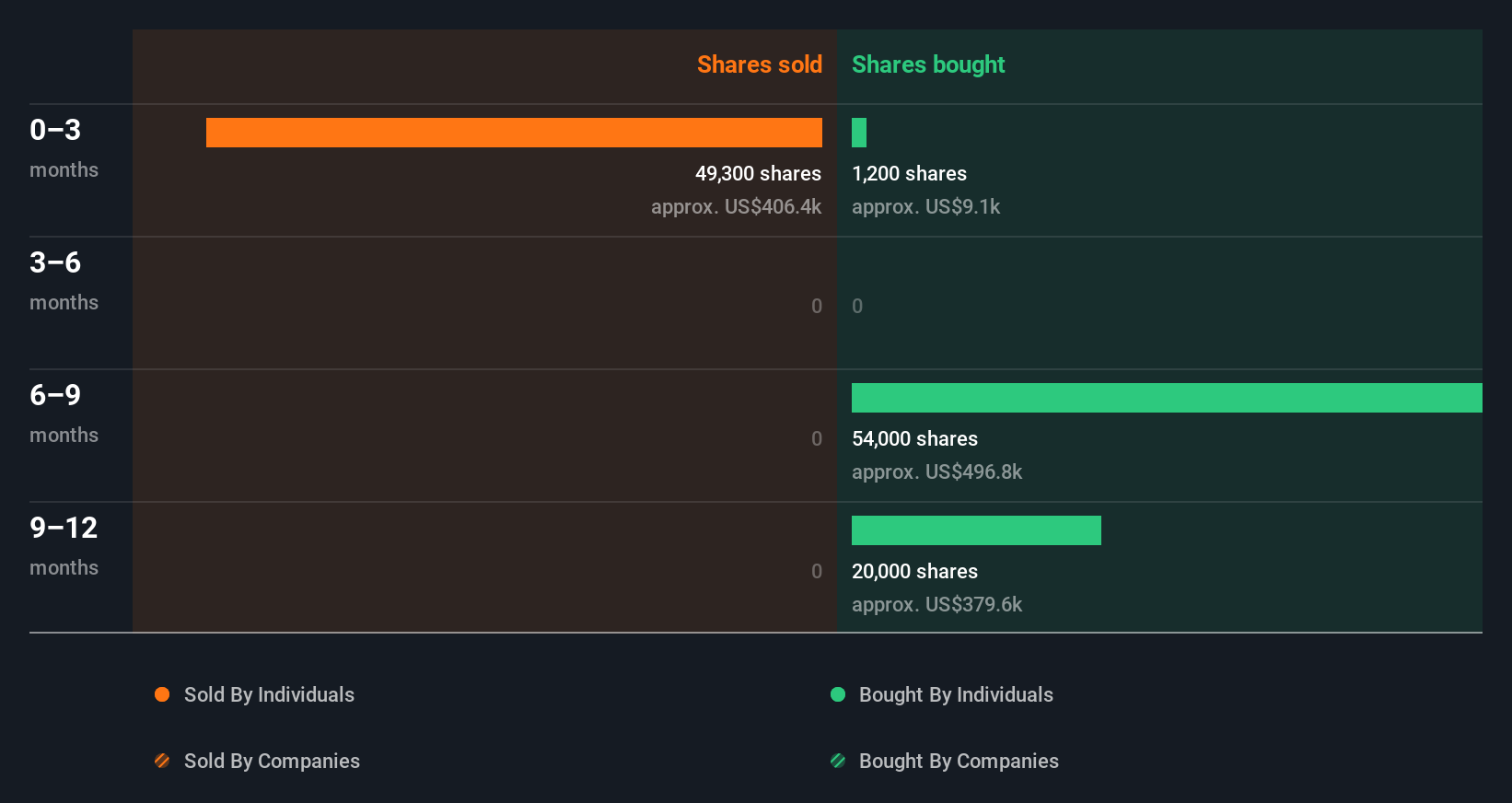
Task: Click the 49,300 shares value
Action: click(x=758, y=173)
